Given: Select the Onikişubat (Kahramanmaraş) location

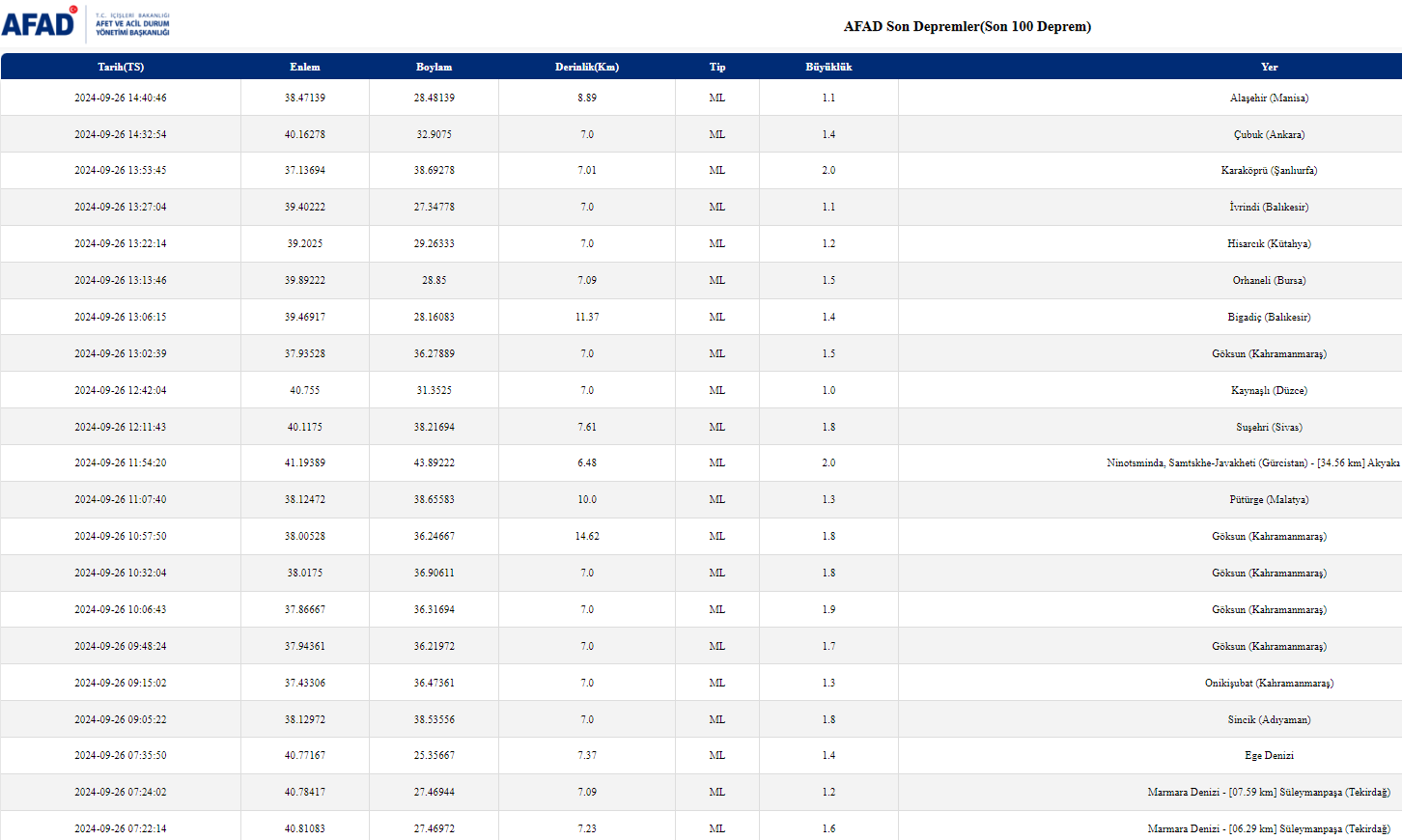Looking at the screenshot, I should click(1270, 683).
